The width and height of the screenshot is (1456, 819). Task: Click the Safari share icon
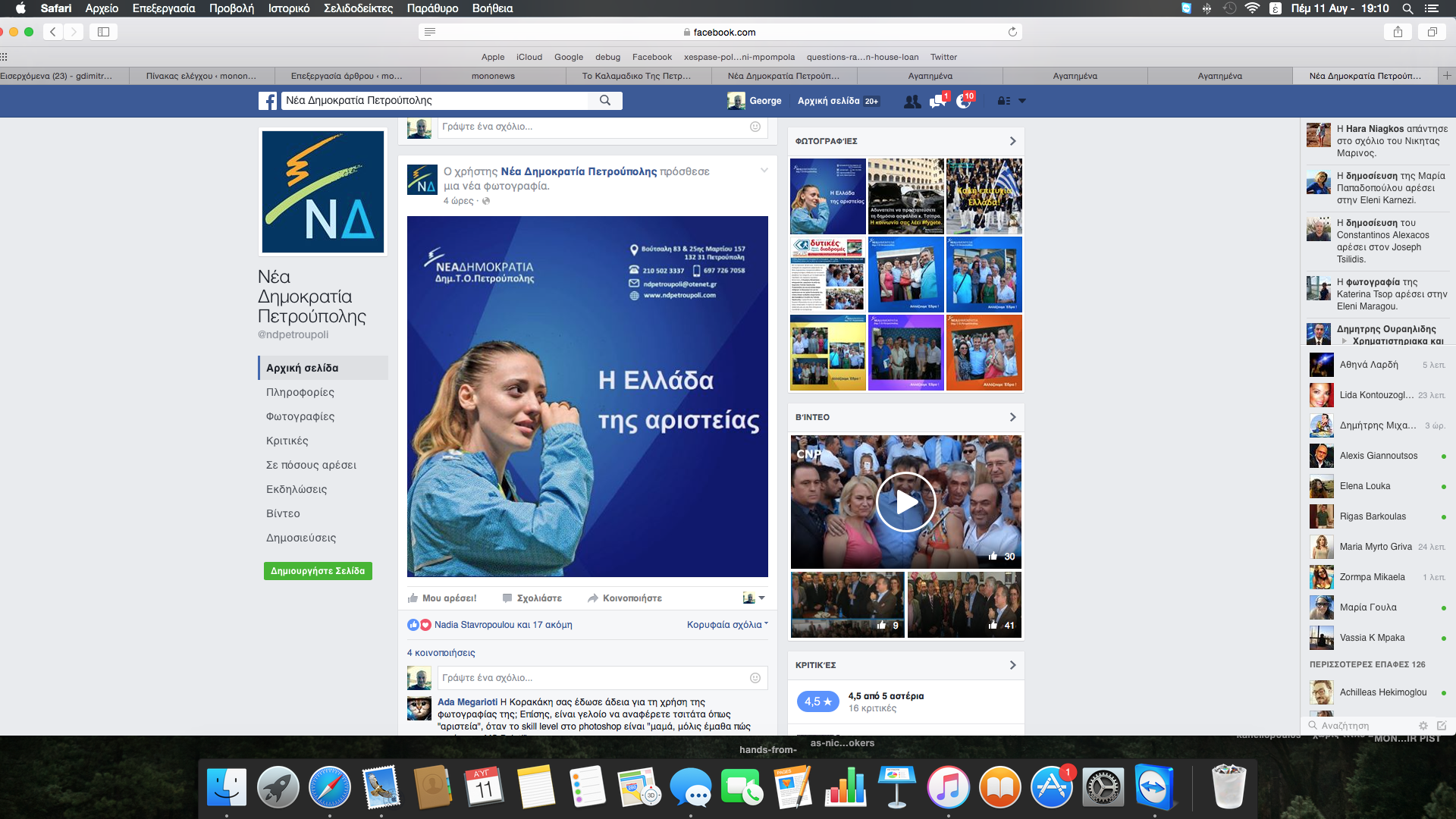pyautogui.click(x=1398, y=32)
